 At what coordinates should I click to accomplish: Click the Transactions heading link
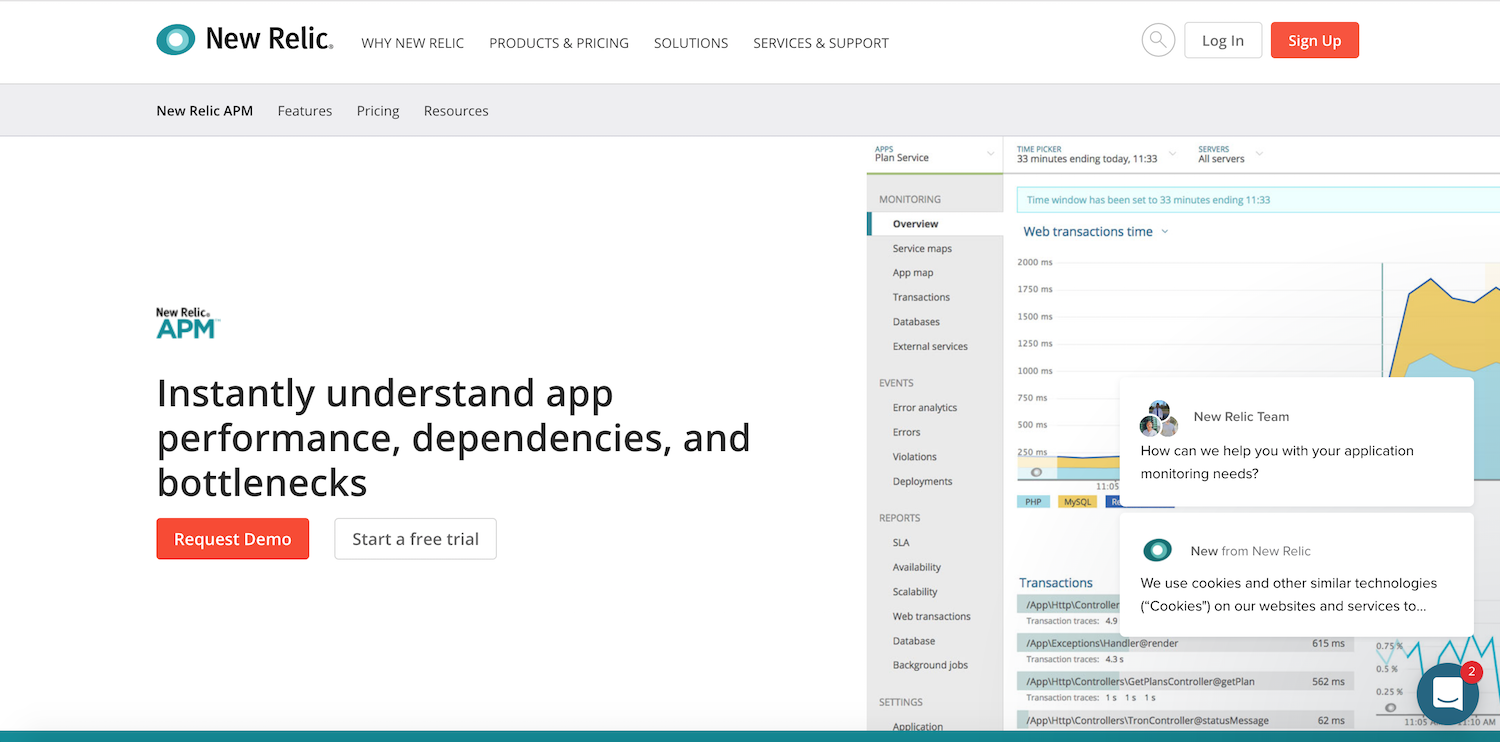1056,583
